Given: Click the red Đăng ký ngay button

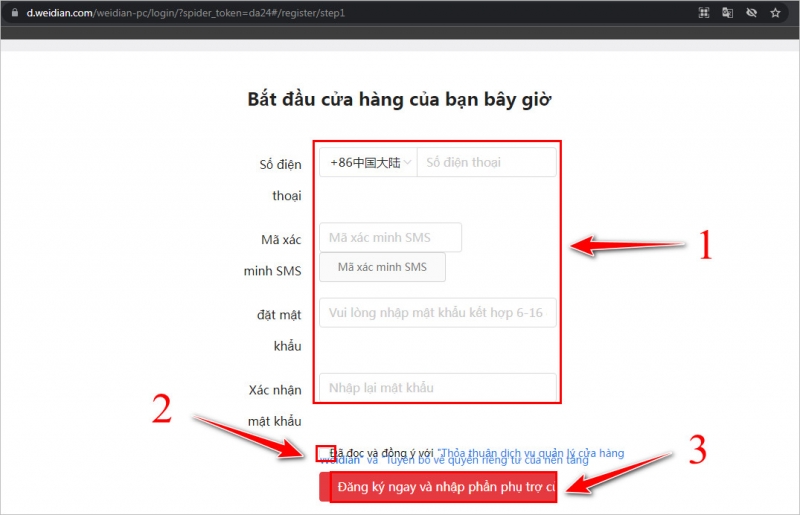Looking at the screenshot, I should 438,486.
